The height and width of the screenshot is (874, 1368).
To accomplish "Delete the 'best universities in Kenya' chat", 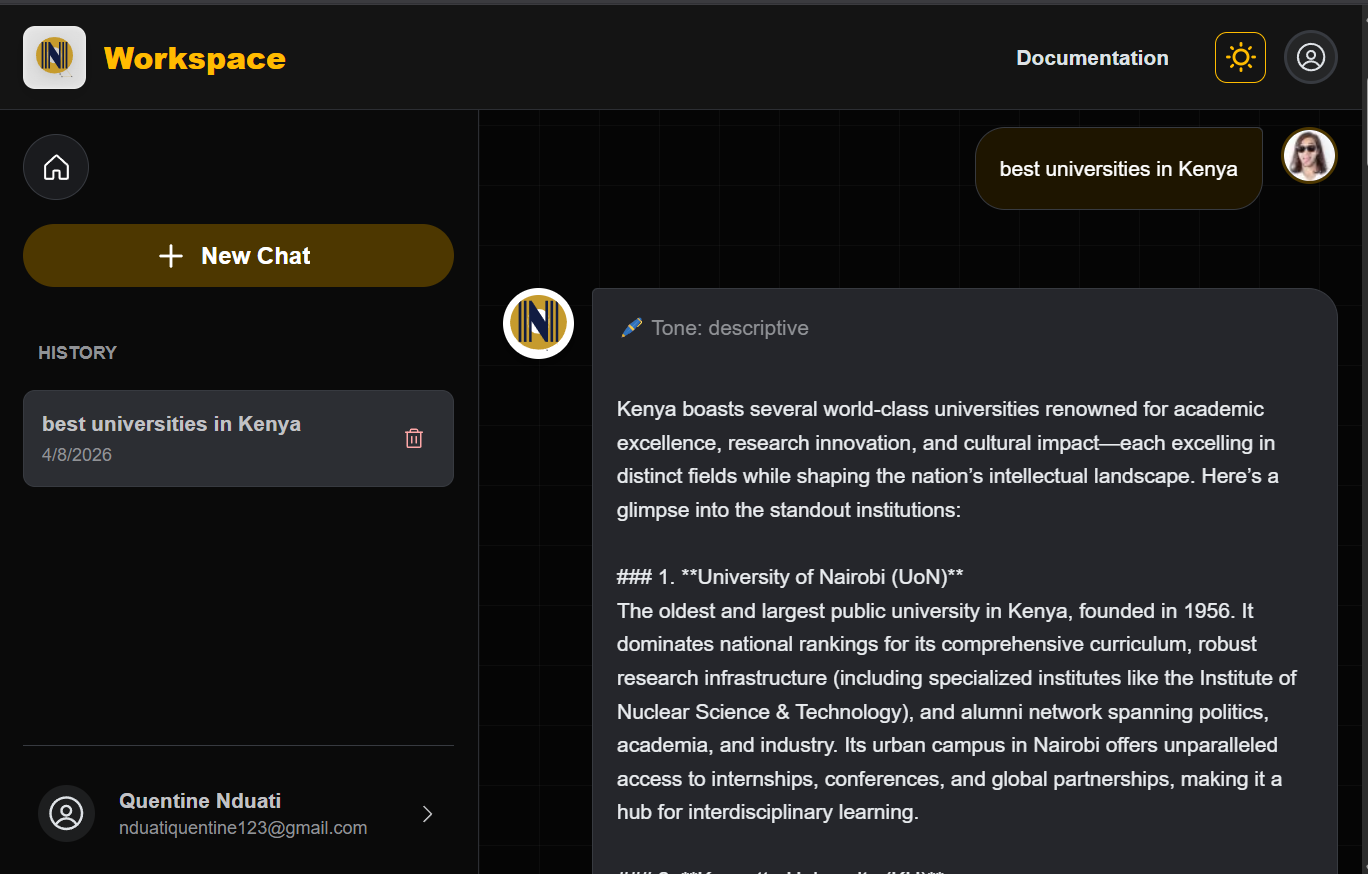I will [414, 438].
